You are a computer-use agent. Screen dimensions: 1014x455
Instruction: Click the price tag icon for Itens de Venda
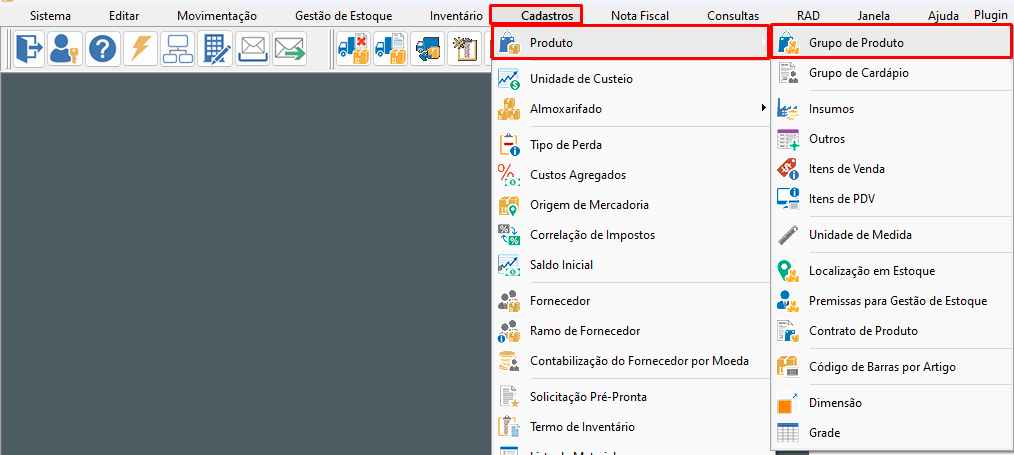click(x=788, y=169)
